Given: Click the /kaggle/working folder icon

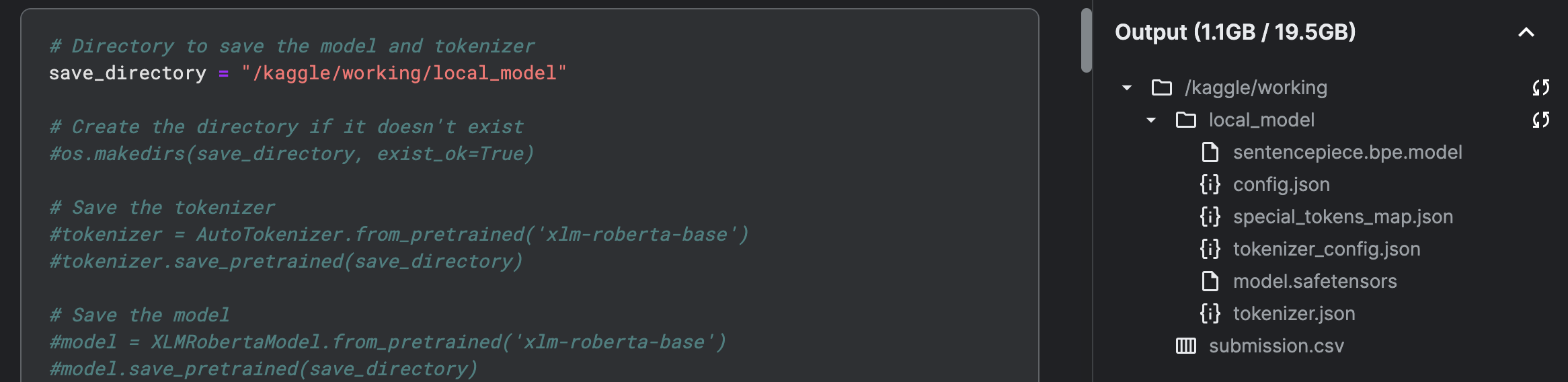Looking at the screenshot, I should coord(1161,87).
